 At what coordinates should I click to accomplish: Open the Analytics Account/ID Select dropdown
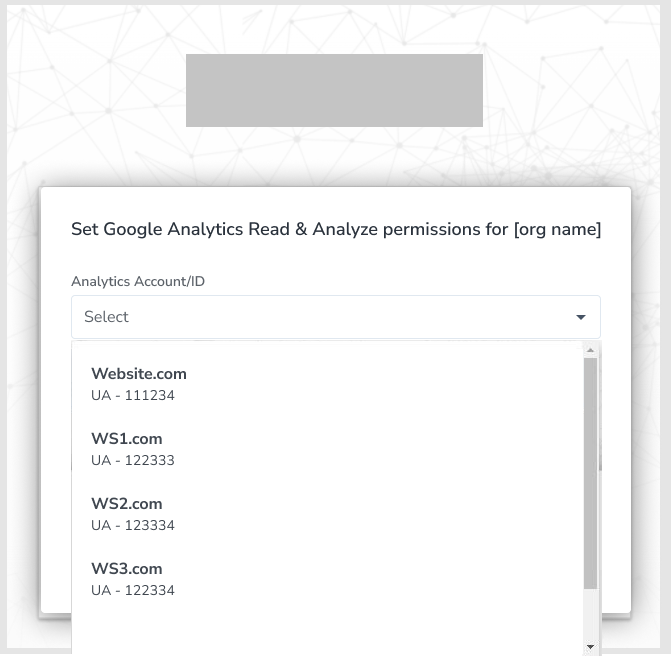click(335, 317)
